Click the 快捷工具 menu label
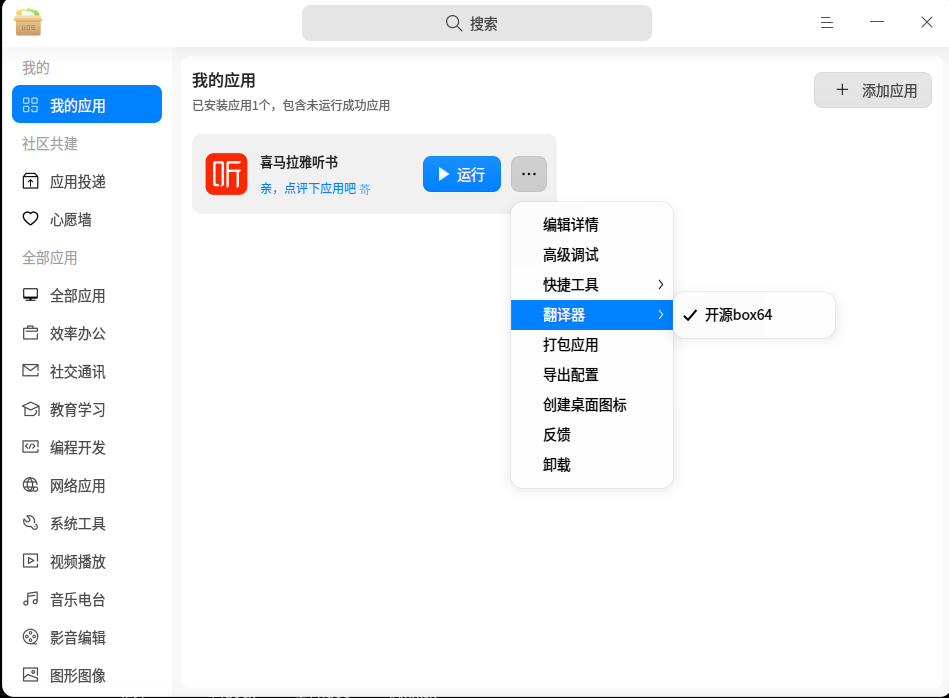Screen dimensions: 949x698 [571, 285]
